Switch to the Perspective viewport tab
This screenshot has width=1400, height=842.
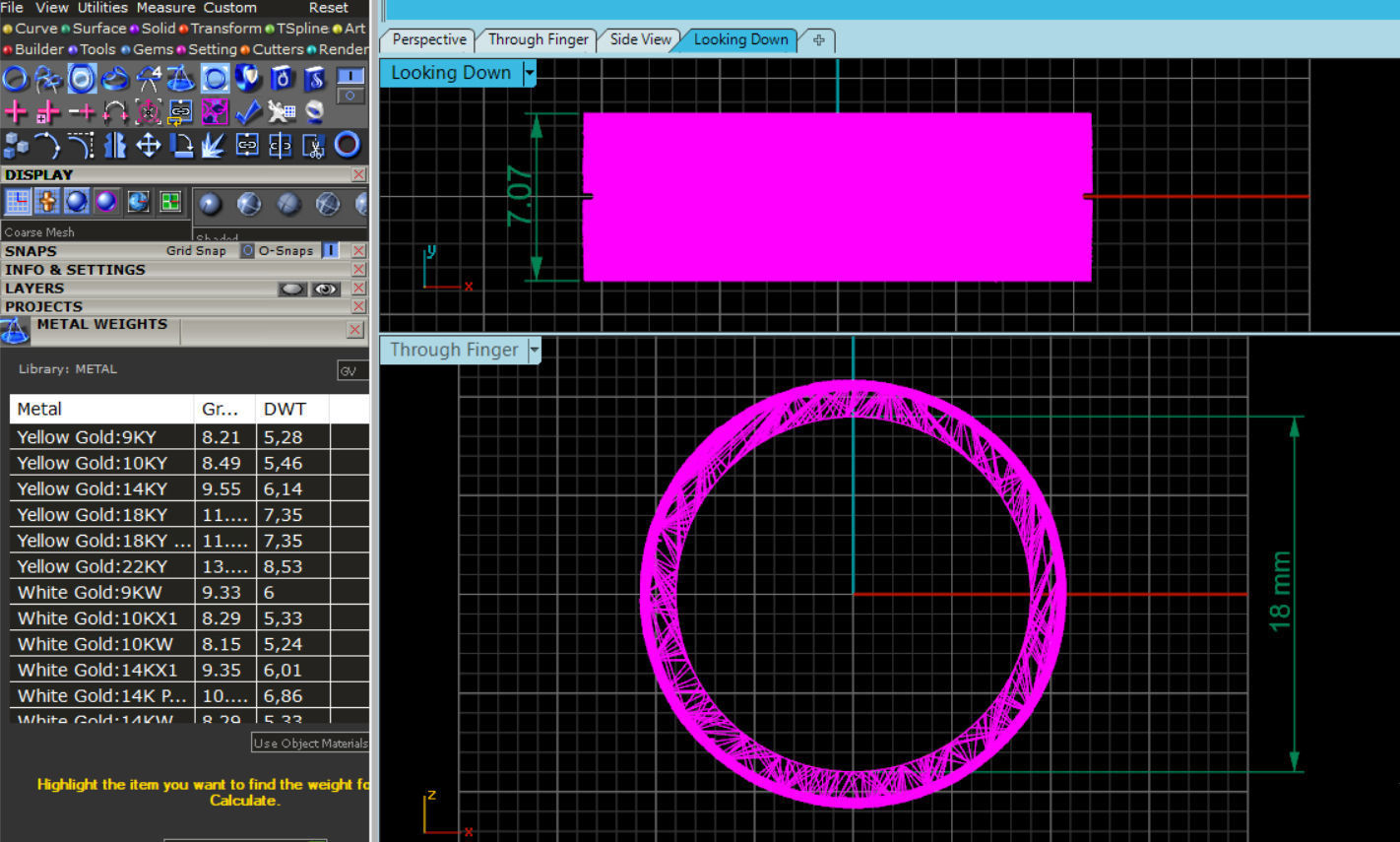[x=429, y=39]
